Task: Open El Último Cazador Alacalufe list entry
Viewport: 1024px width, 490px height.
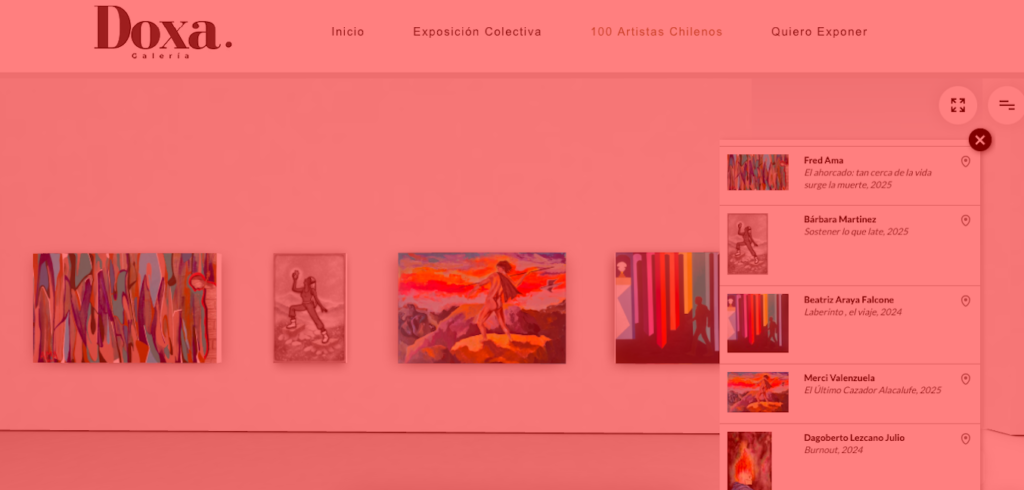Action: pos(850,394)
